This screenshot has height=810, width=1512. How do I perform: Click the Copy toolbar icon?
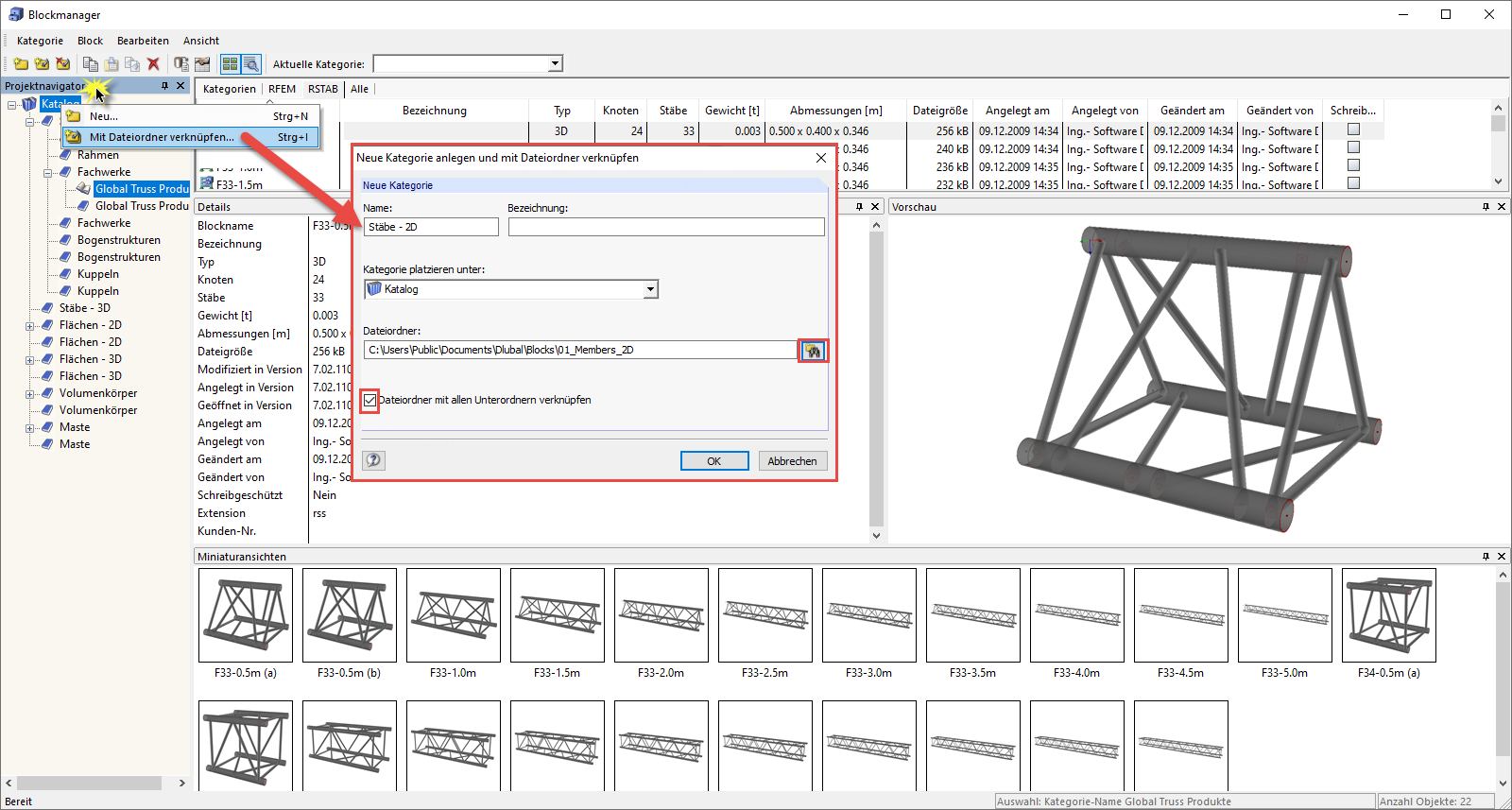click(91, 64)
